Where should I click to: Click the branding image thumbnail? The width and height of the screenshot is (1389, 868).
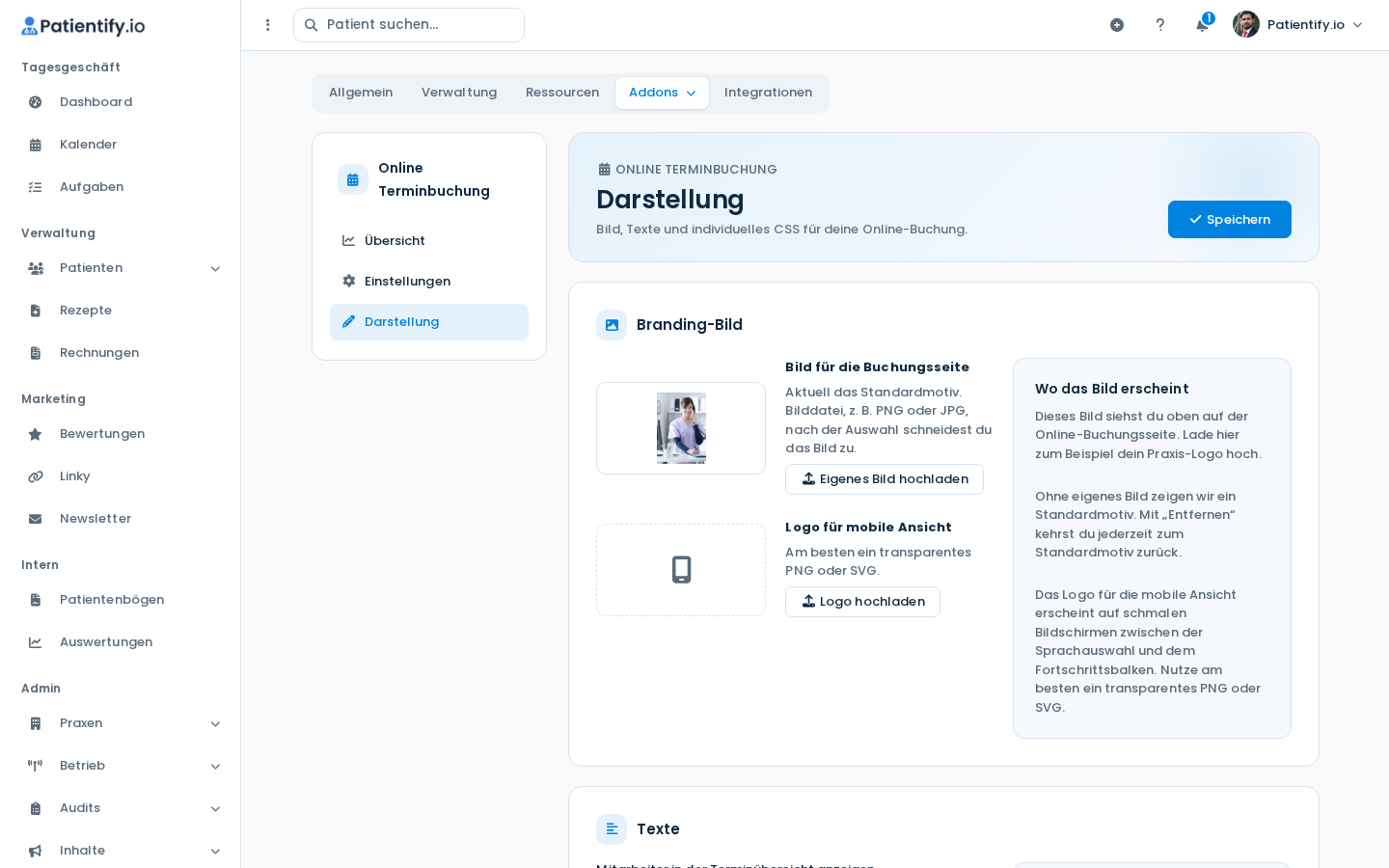tap(681, 428)
